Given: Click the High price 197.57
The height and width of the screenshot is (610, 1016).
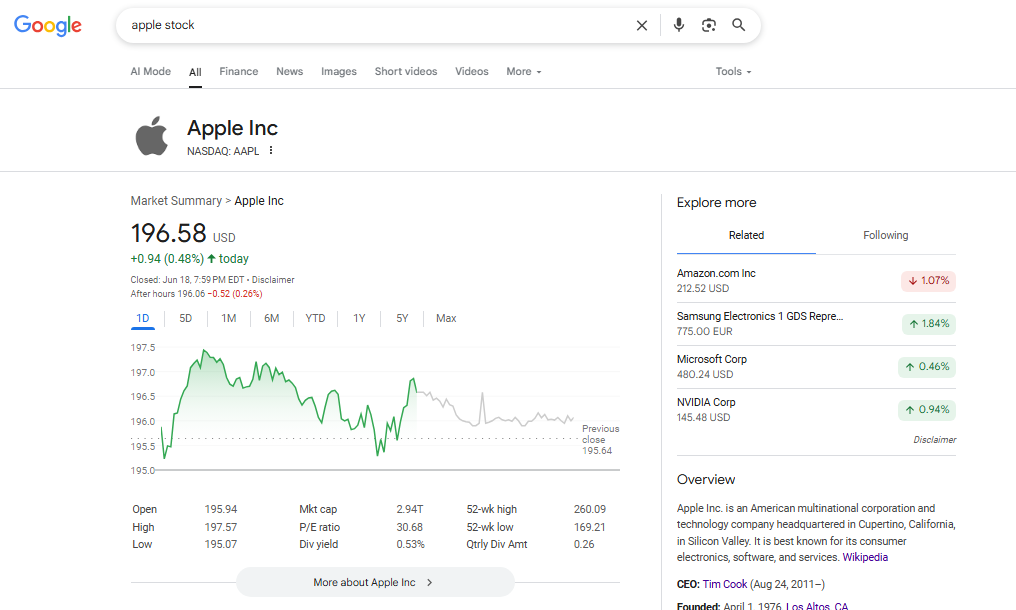Looking at the screenshot, I should point(221,528).
